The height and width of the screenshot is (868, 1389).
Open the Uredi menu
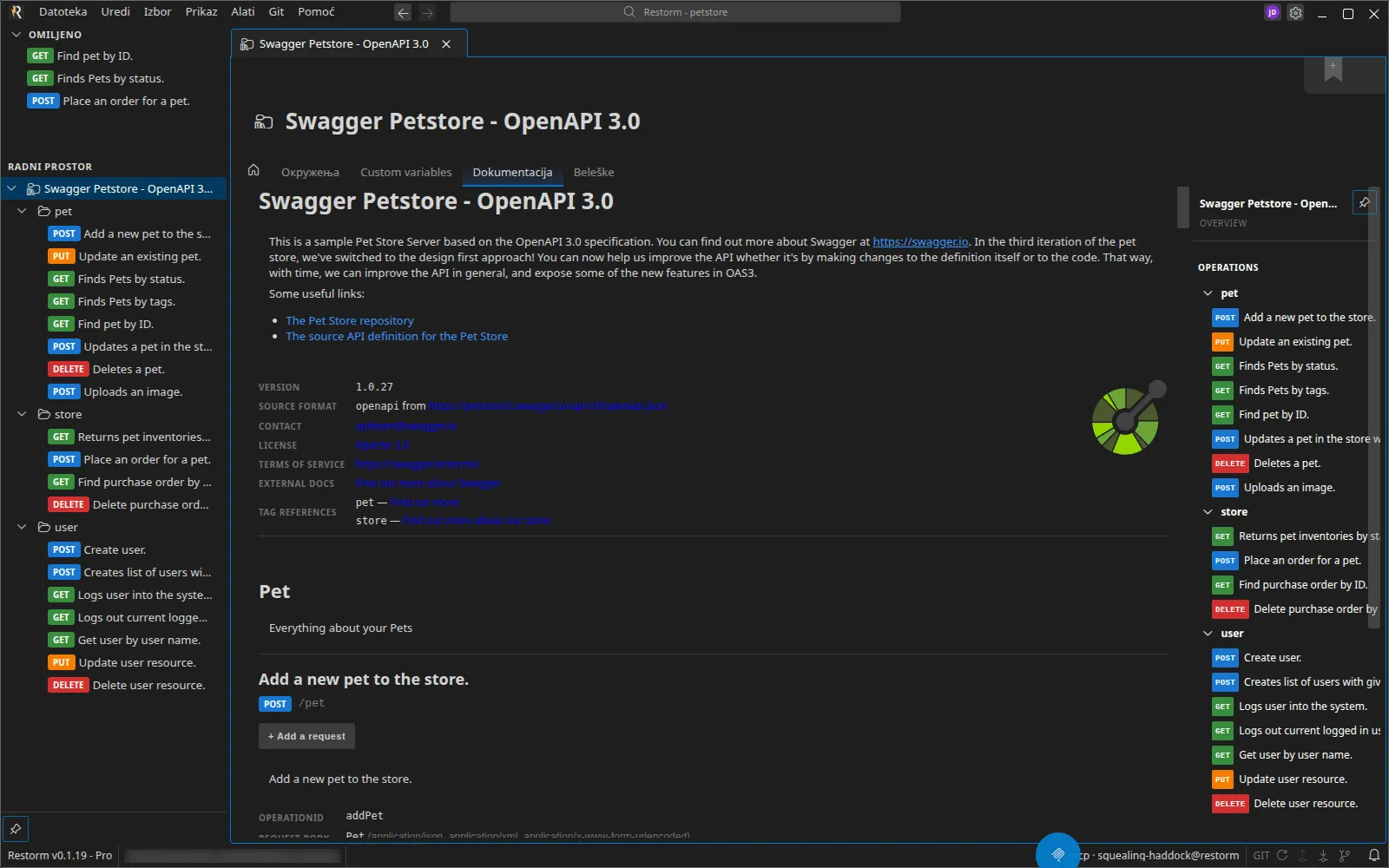pyautogui.click(x=115, y=12)
